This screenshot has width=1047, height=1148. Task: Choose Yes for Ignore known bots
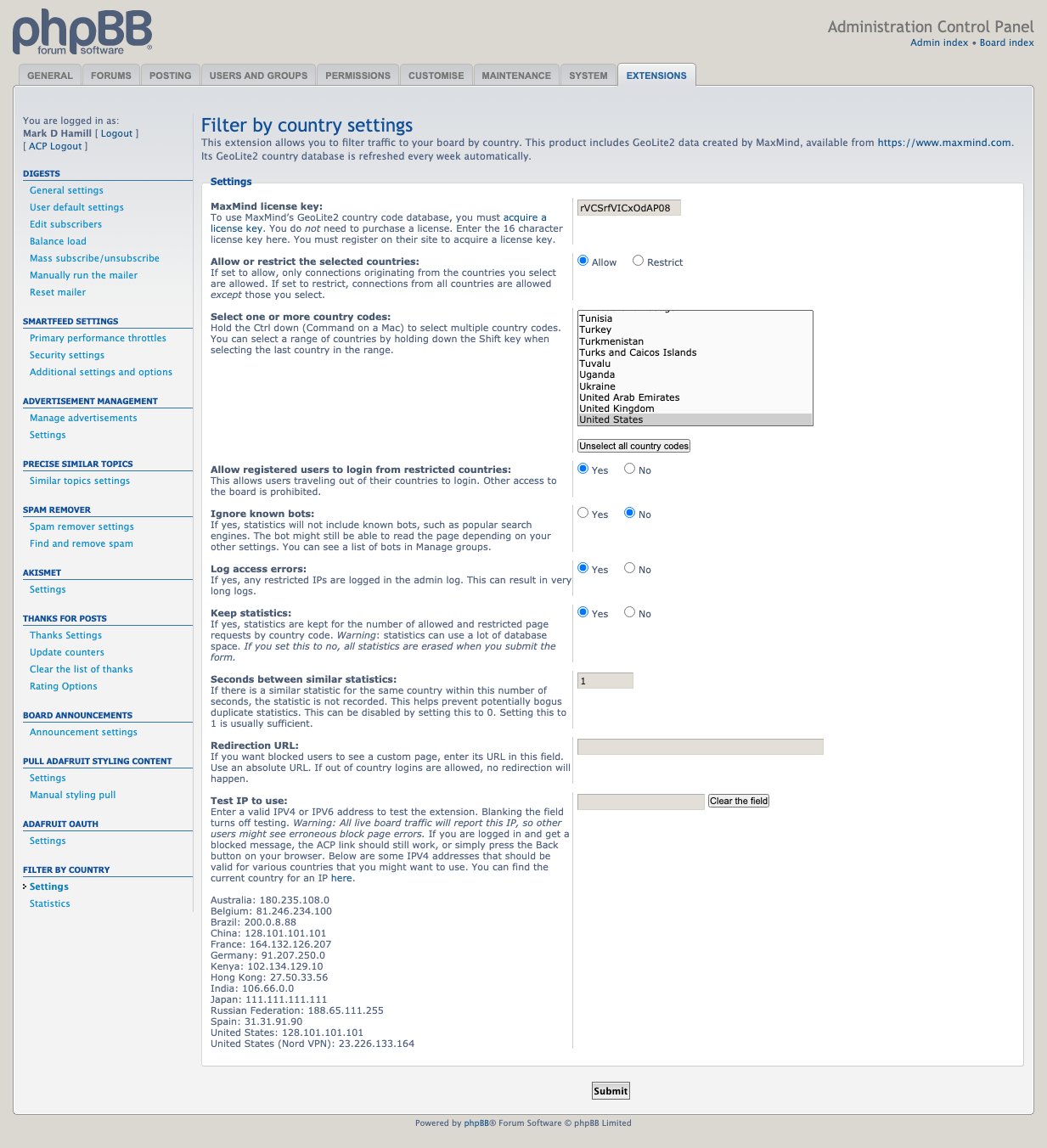point(583,513)
